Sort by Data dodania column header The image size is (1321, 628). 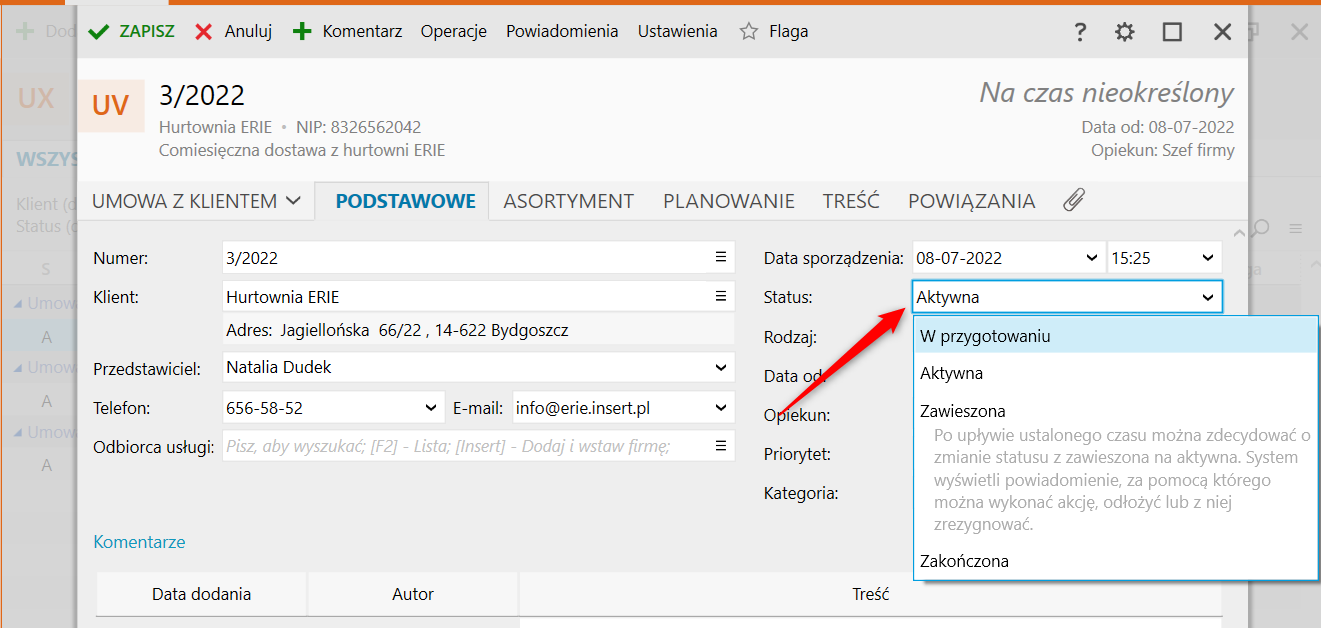202,594
